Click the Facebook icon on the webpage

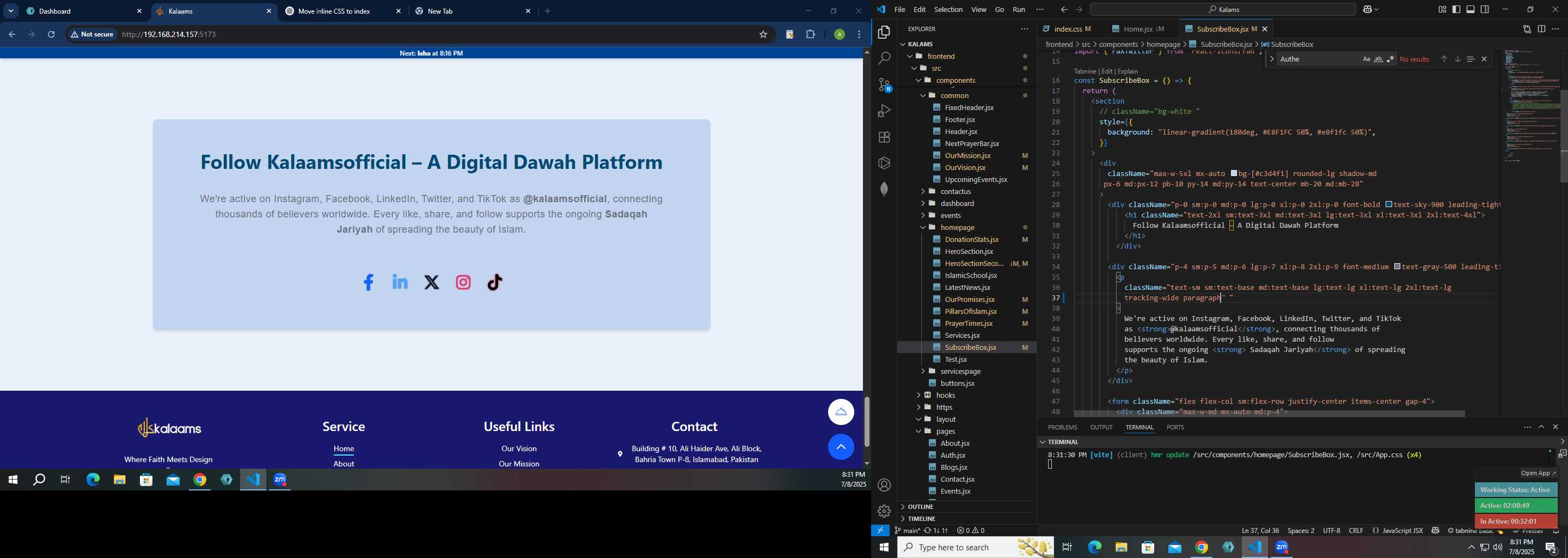tap(368, 282)
